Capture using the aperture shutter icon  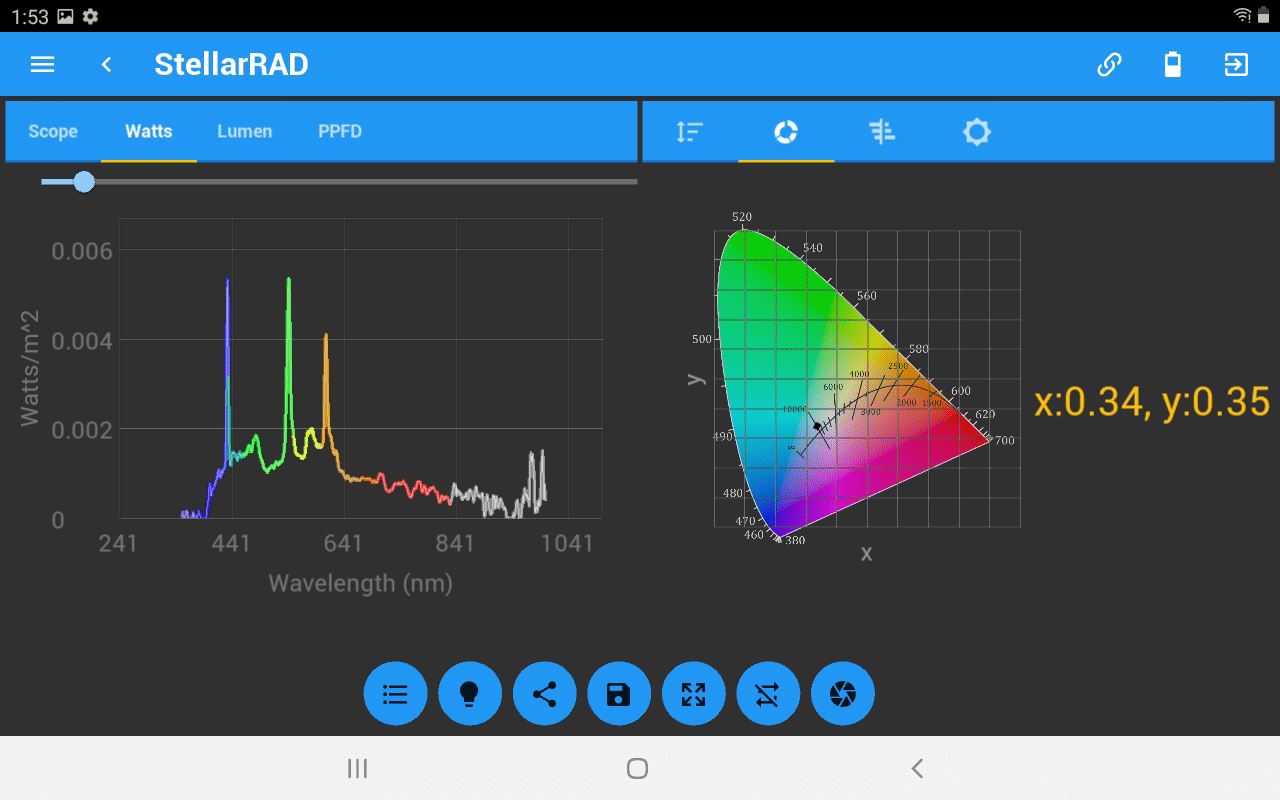pyautogui.click(x=842, y=693)
